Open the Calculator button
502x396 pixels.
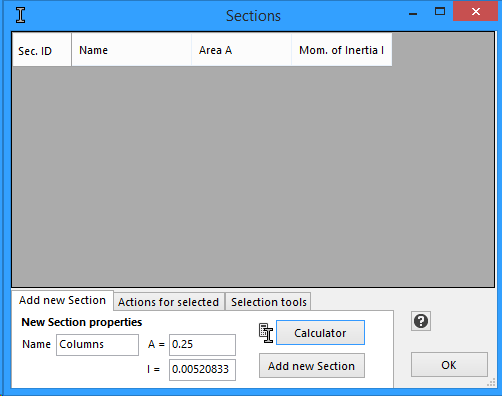point(320,333)
